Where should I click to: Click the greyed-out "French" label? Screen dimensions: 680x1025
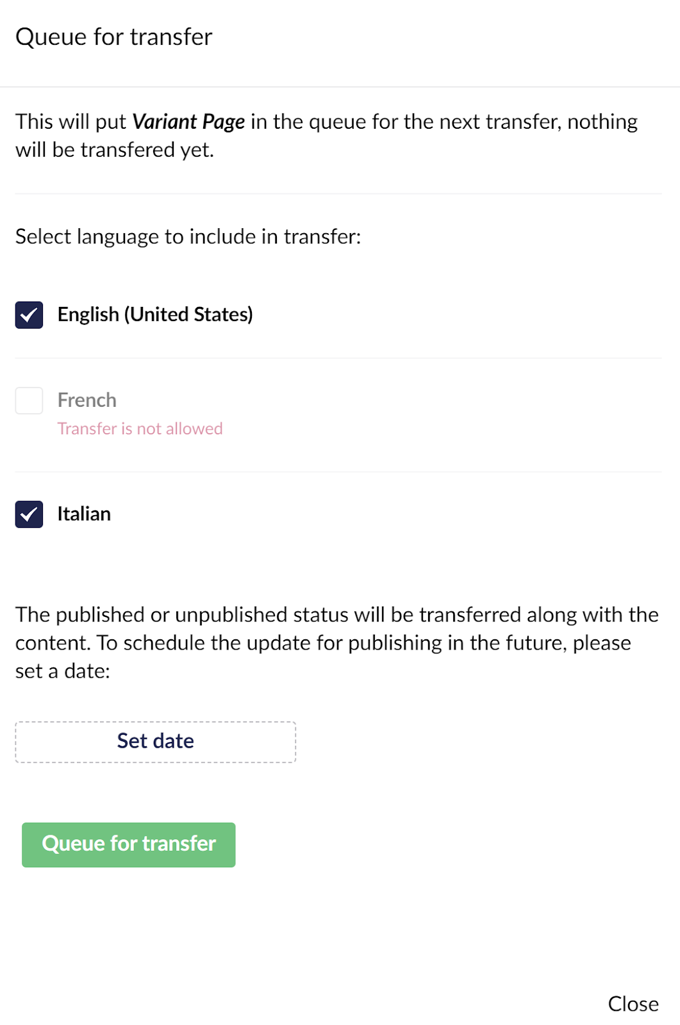point(87,400)
